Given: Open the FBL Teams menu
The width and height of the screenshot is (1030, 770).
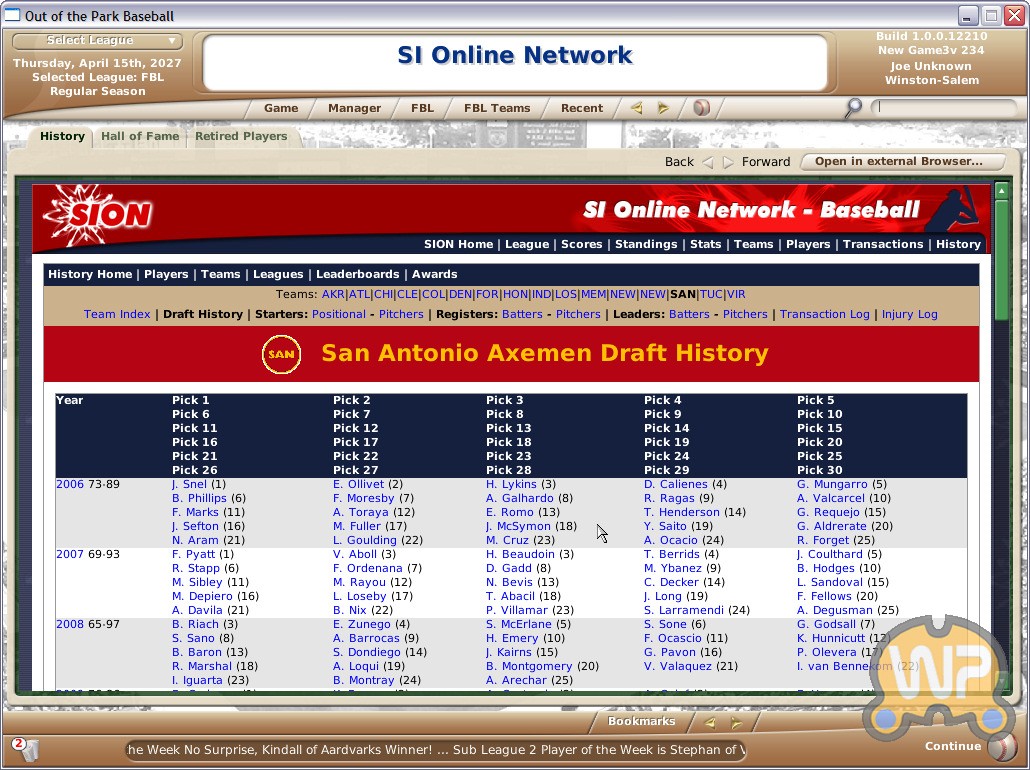Looking at the screenshot, I should pos(497,108).
